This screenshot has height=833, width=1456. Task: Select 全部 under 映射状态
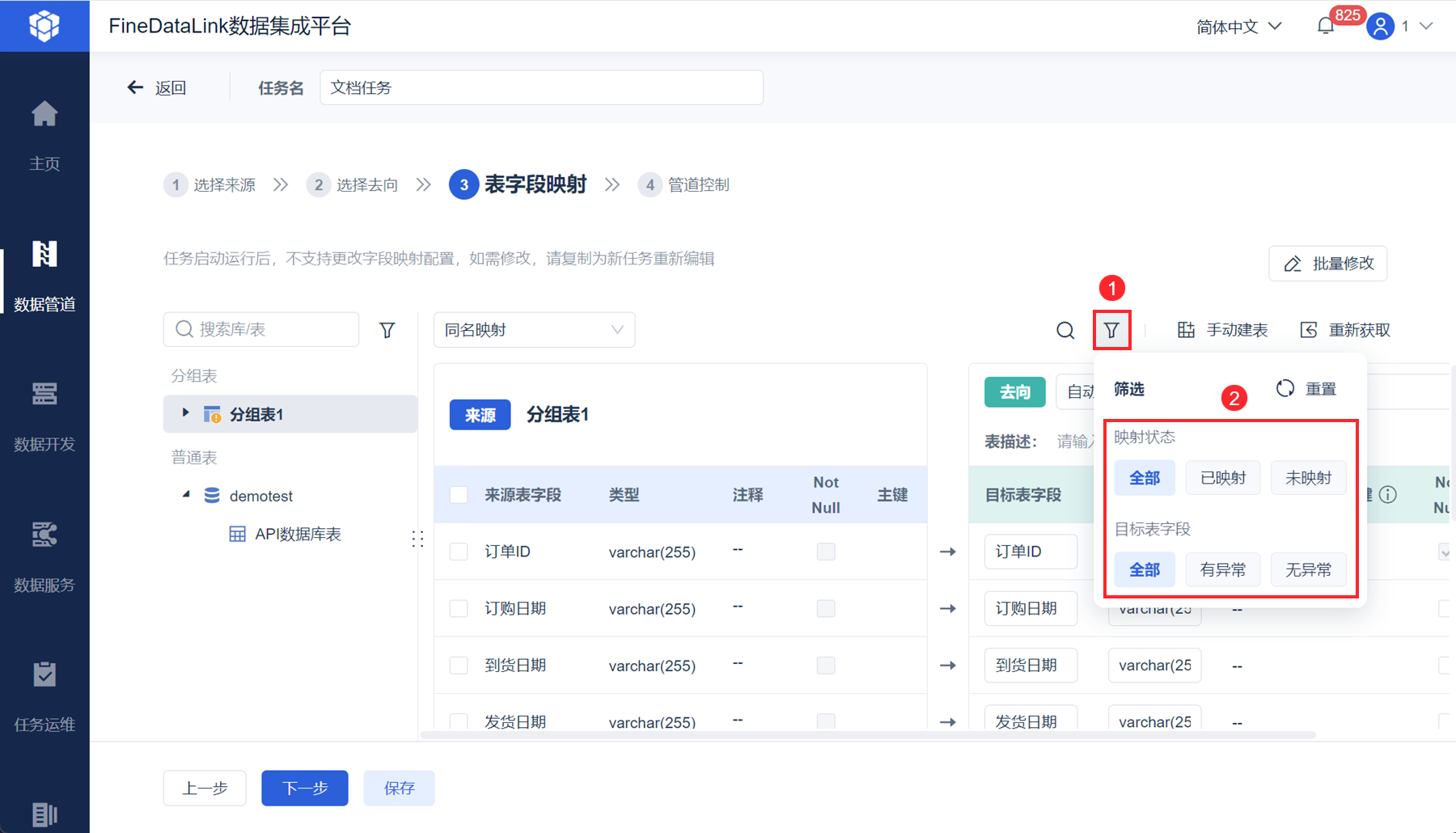pos(1145,478)
